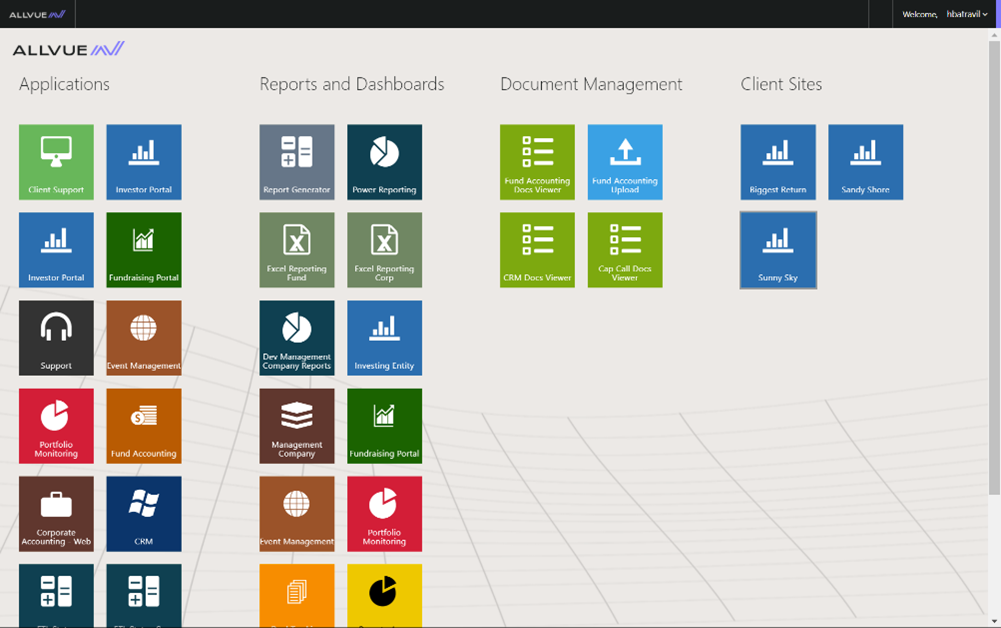The image size is (1001, 628).
Task: Open Cap Call Docs Viewer tile
Action: pyautogui.click(x=625, y=250)
